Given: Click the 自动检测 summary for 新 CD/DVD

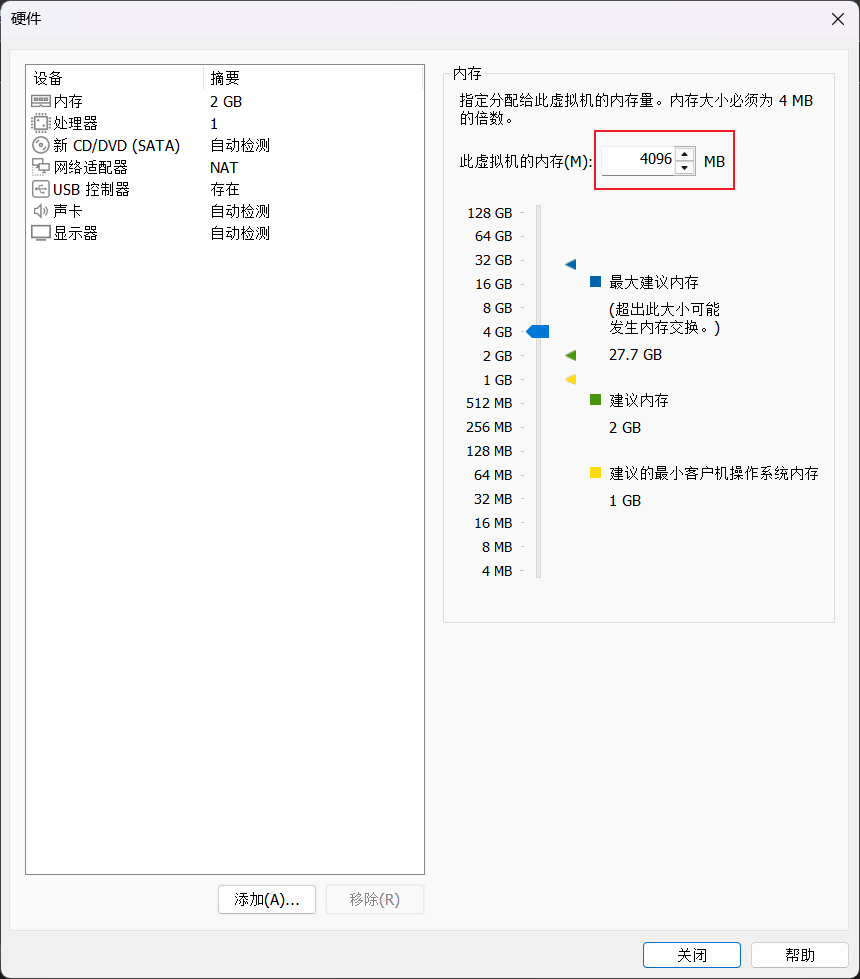Looking at the screenshot, I should [x=240, y=145].
